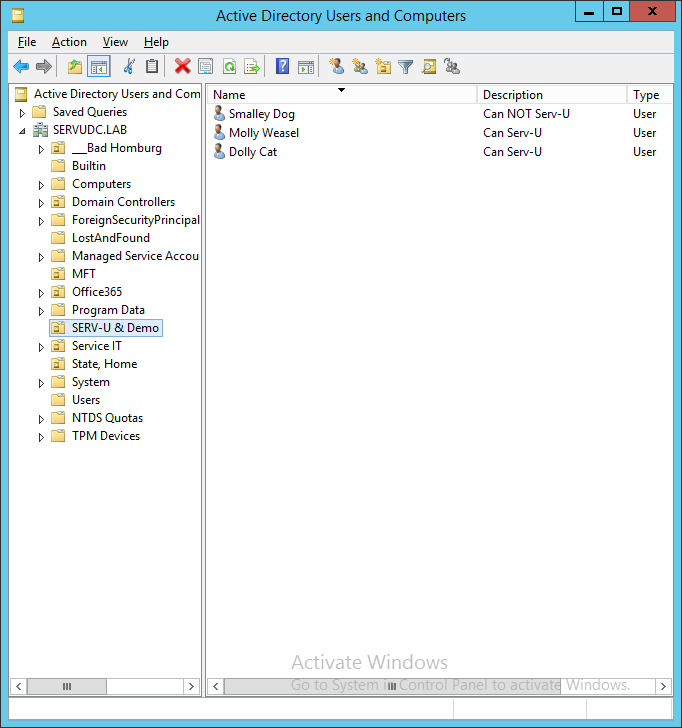
Task: Click the Paste clipboard toolbar icon
Action: click(152, 67)
